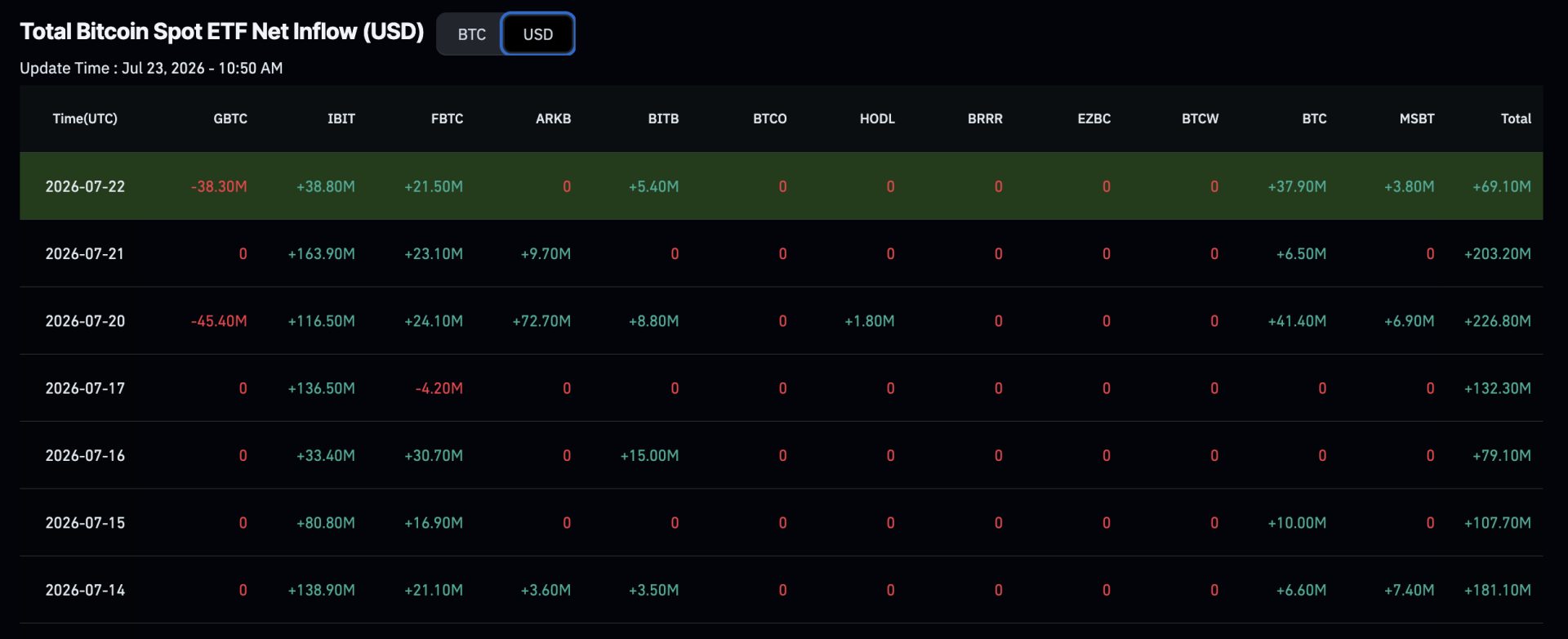Click the 2026-07-20 date cell

pos(85,321)
